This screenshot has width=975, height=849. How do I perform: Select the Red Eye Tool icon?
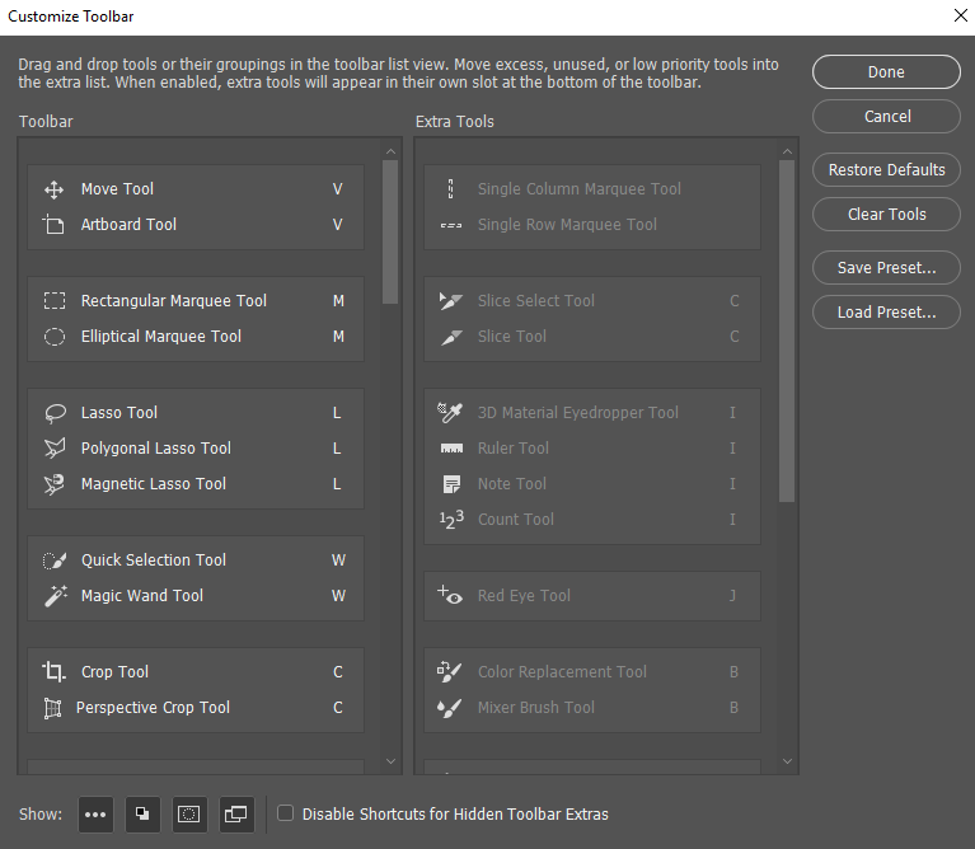451,596
